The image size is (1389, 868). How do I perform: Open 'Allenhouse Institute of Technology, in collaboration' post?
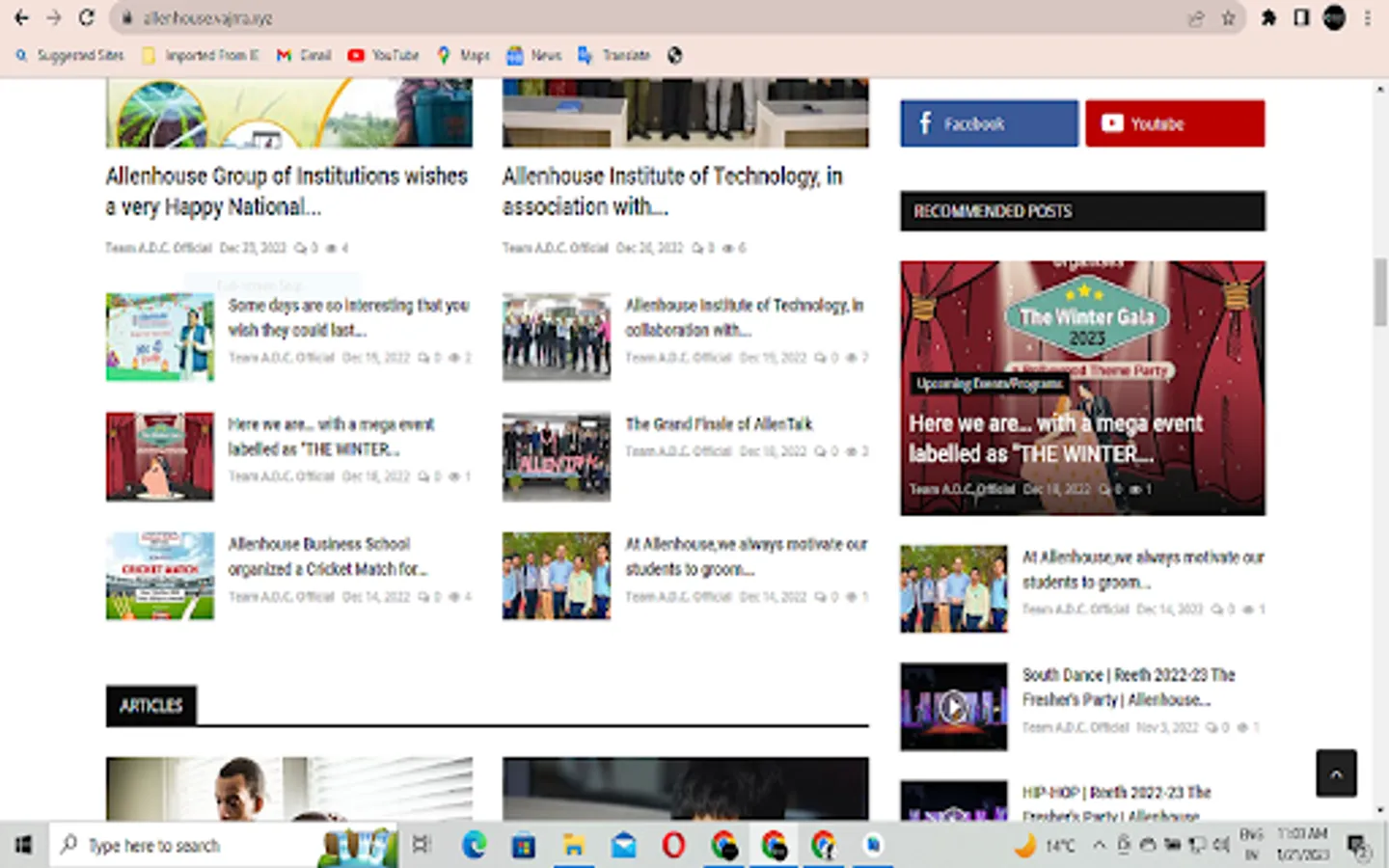pos(745,317)
